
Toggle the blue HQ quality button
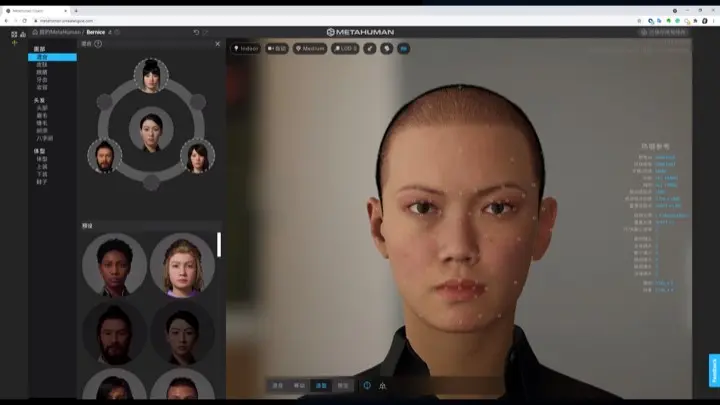(404, 48)
